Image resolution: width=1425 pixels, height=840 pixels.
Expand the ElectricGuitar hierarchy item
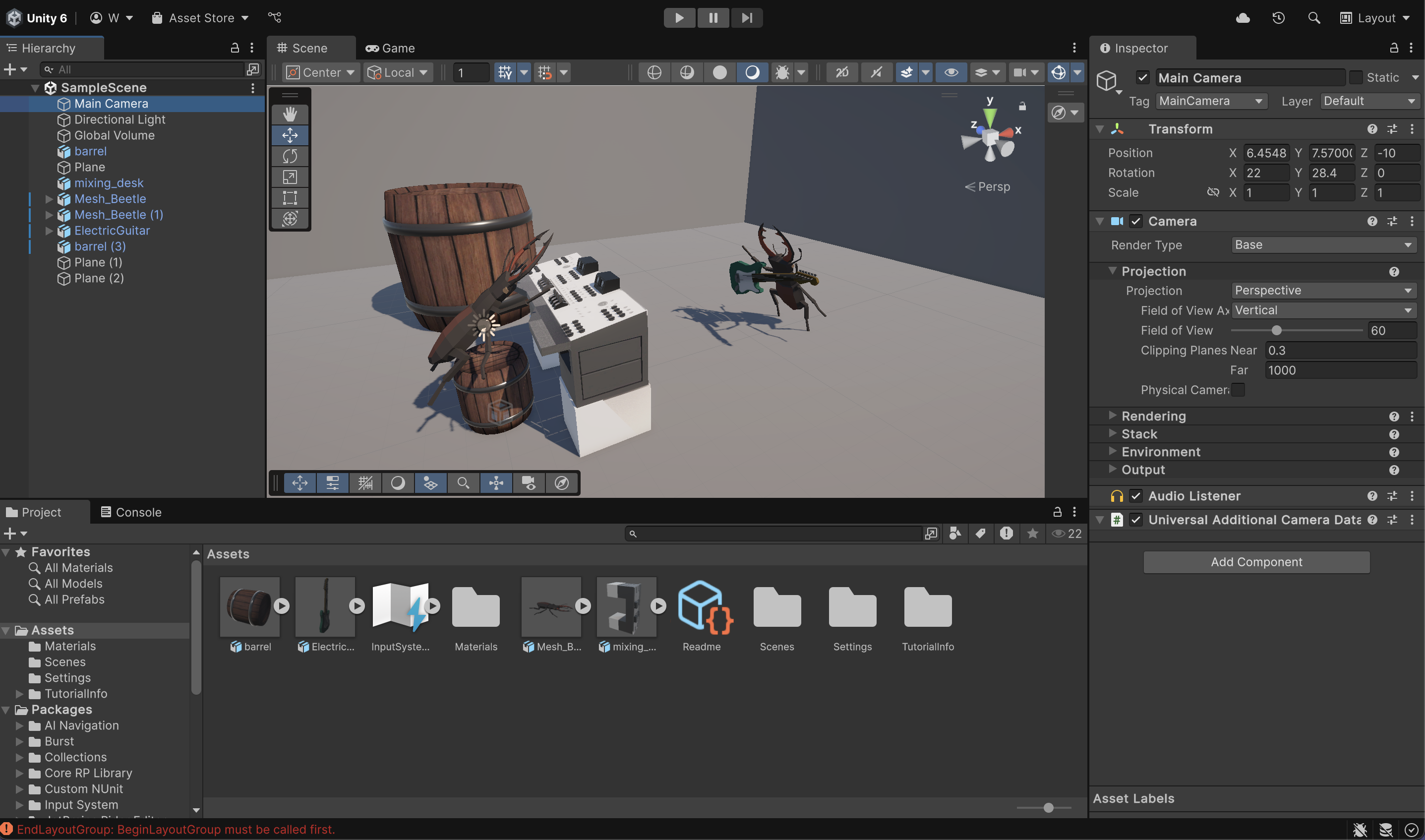click(49, 231)
